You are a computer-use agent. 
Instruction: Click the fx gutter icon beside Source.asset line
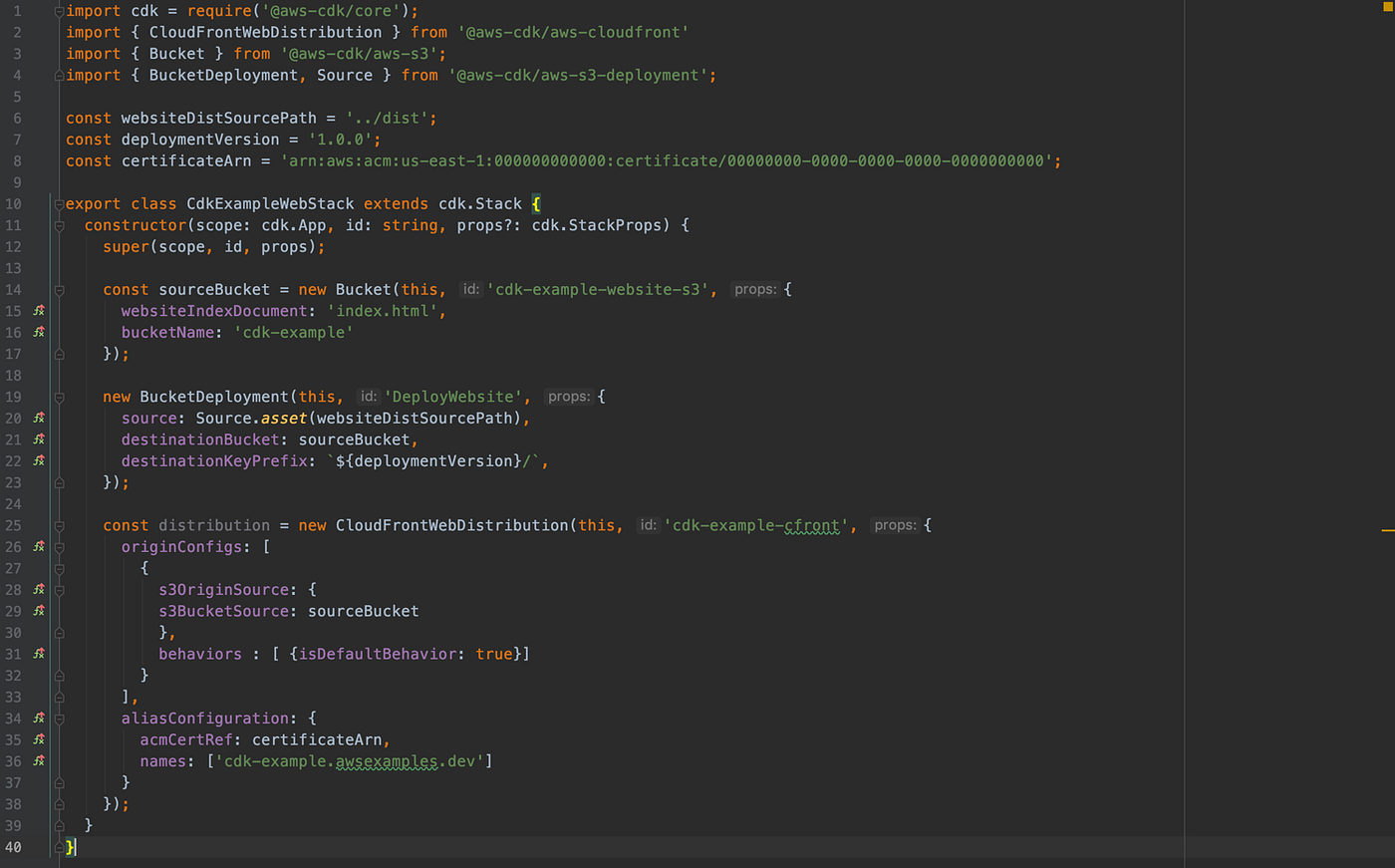tap(38, 418)
